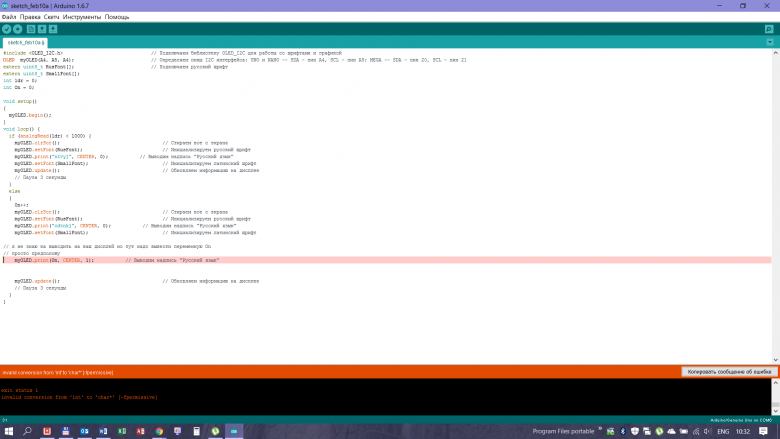Click the ENG language indicator
This screenshot has height=439, width=780.
[x=720, y=431]
